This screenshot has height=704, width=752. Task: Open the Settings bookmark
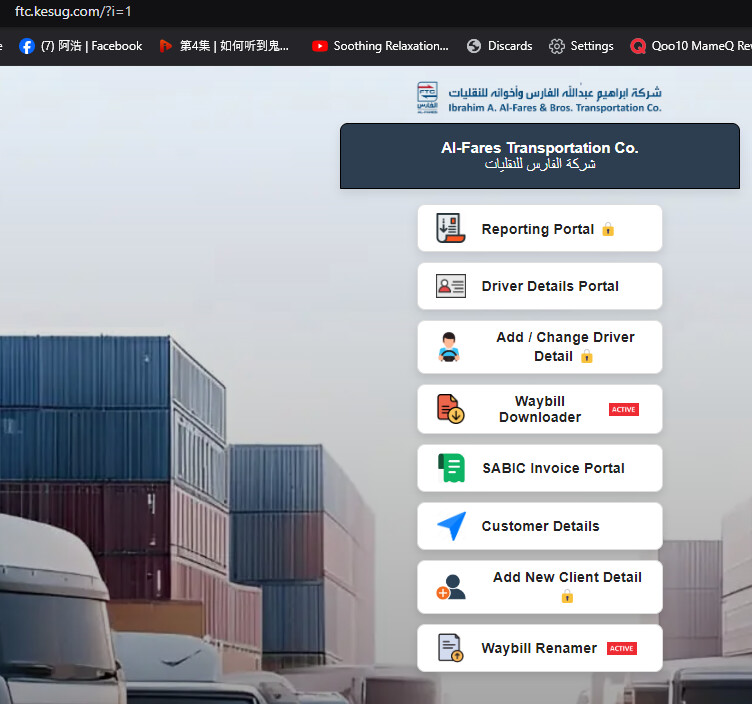click(581, 46)
